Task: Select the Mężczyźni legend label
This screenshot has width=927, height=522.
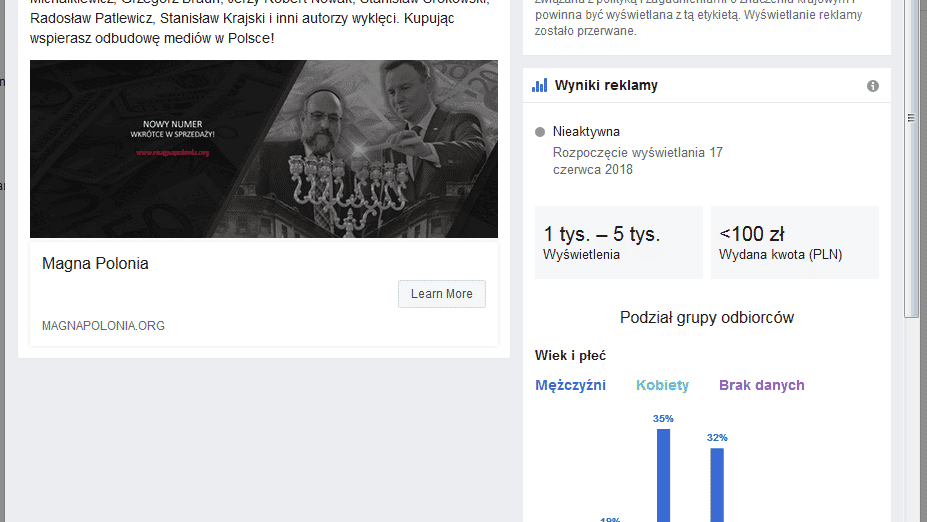Action: pos(571,385)
